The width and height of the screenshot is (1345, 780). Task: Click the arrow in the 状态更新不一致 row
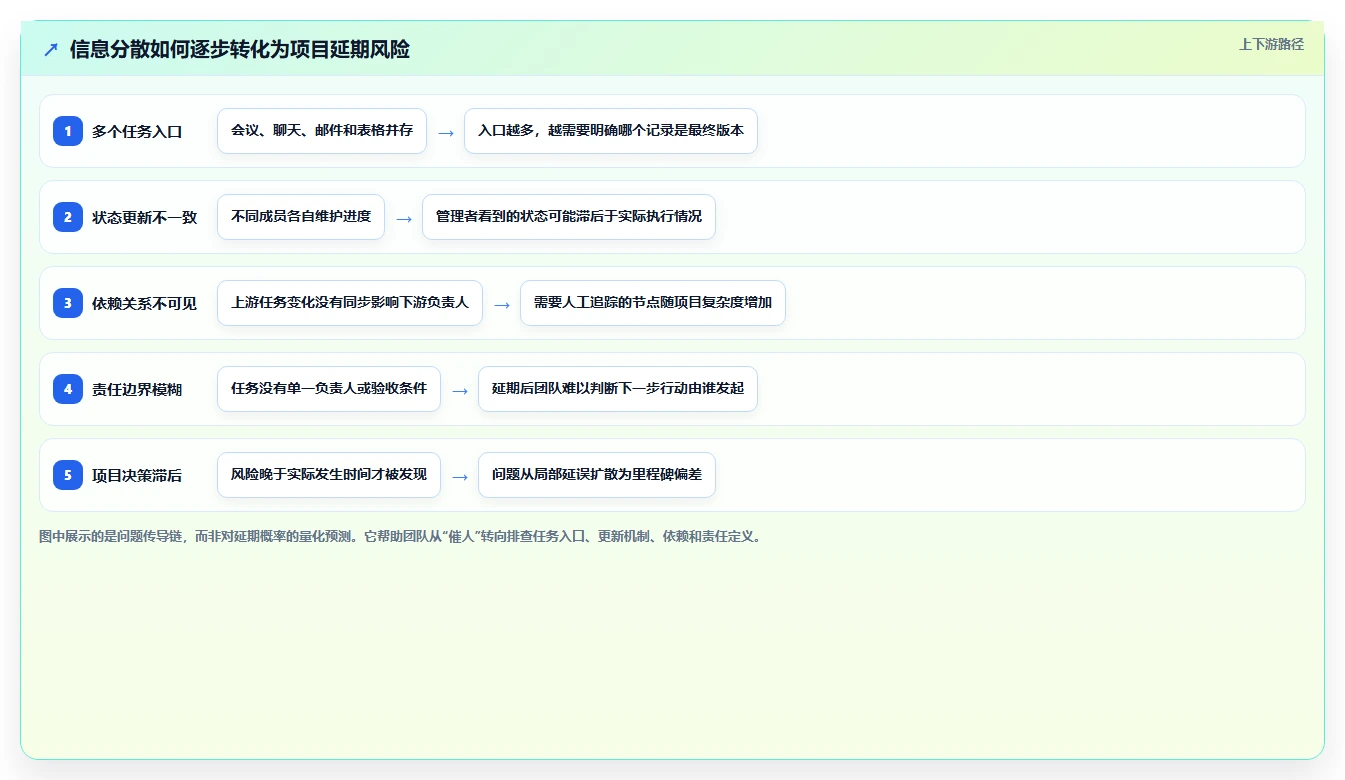tap(404, 218)
